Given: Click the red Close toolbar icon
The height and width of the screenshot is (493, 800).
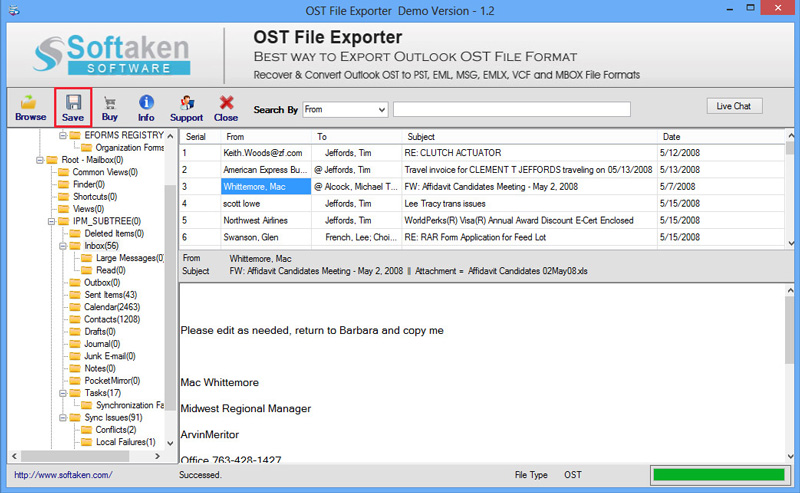Looking at the screenshot, I should click(226, 108).
